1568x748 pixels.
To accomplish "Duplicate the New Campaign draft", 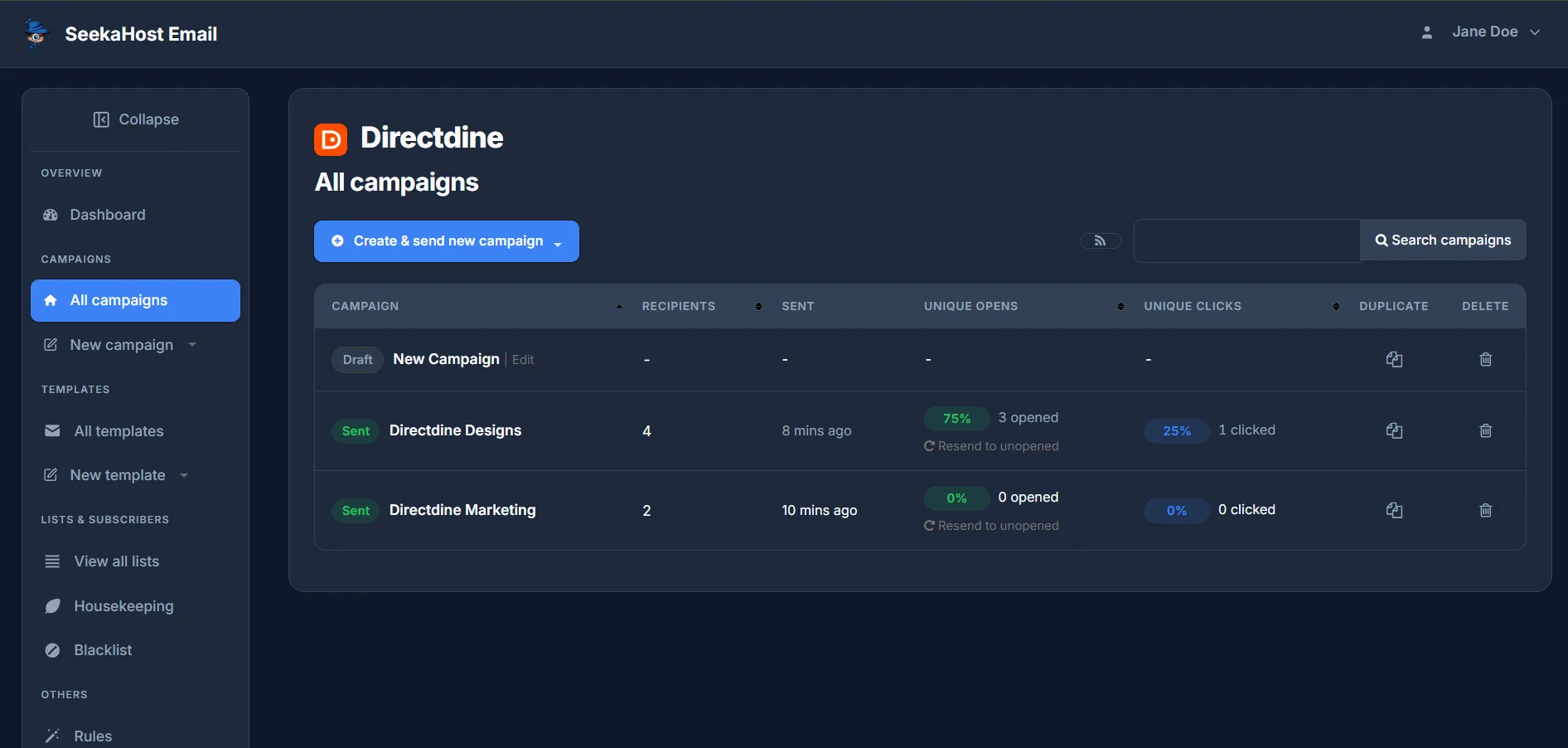I will pyautogui.click(x=1394, y=359).
